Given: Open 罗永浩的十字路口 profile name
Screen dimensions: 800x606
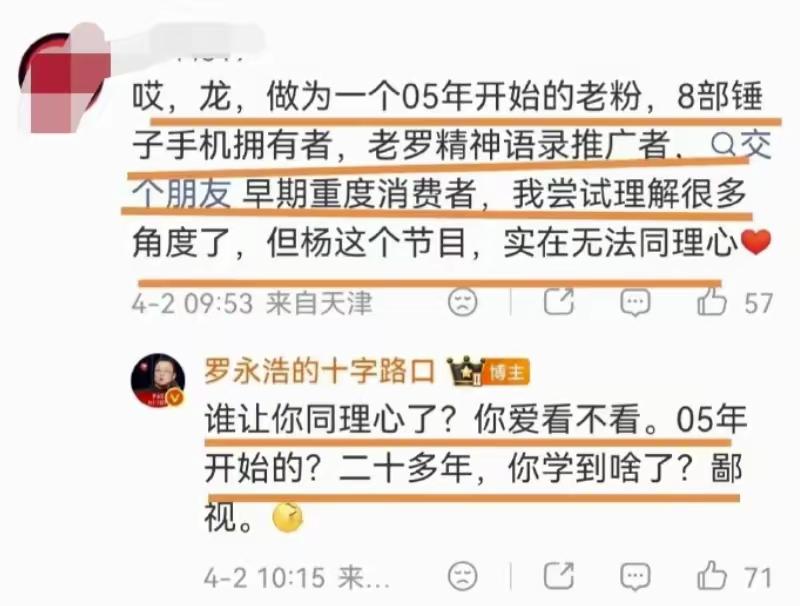Looking at the screenshot, I should click(x=319, y=371).
